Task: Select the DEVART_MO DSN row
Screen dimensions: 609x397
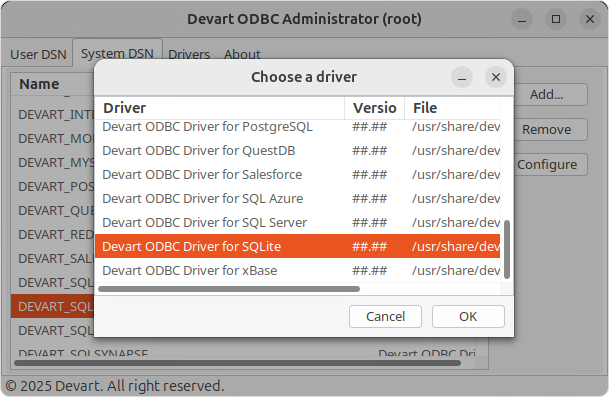Action: click(53, 139)
